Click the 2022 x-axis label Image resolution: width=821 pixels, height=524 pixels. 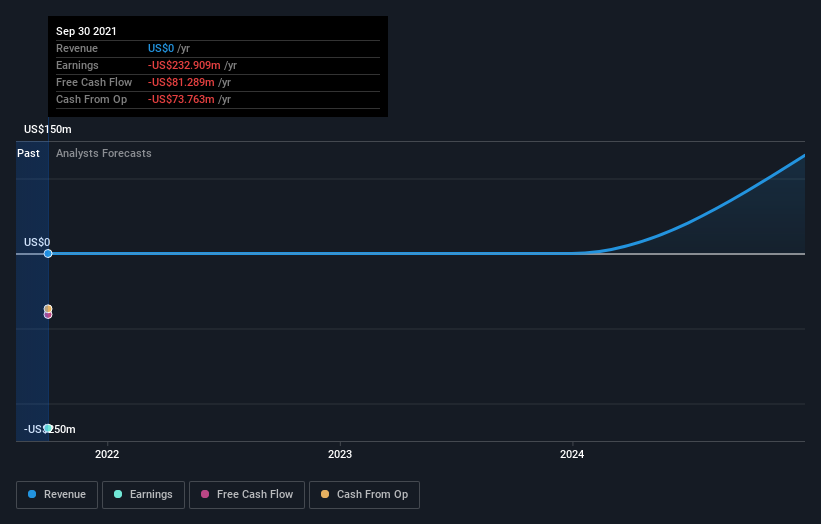point(107,454)
